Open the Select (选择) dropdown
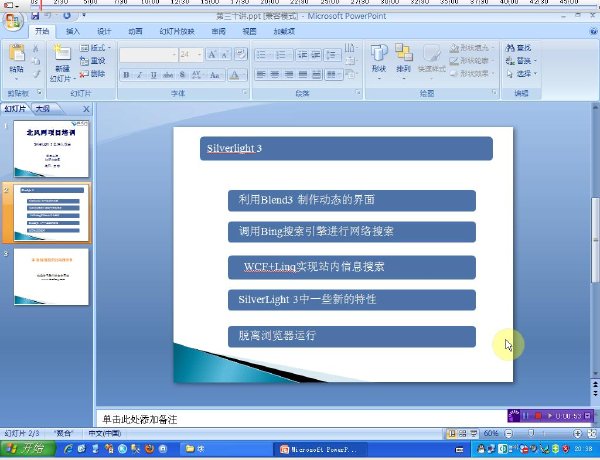Screen dimensions: 600x460 pos(521,73)
